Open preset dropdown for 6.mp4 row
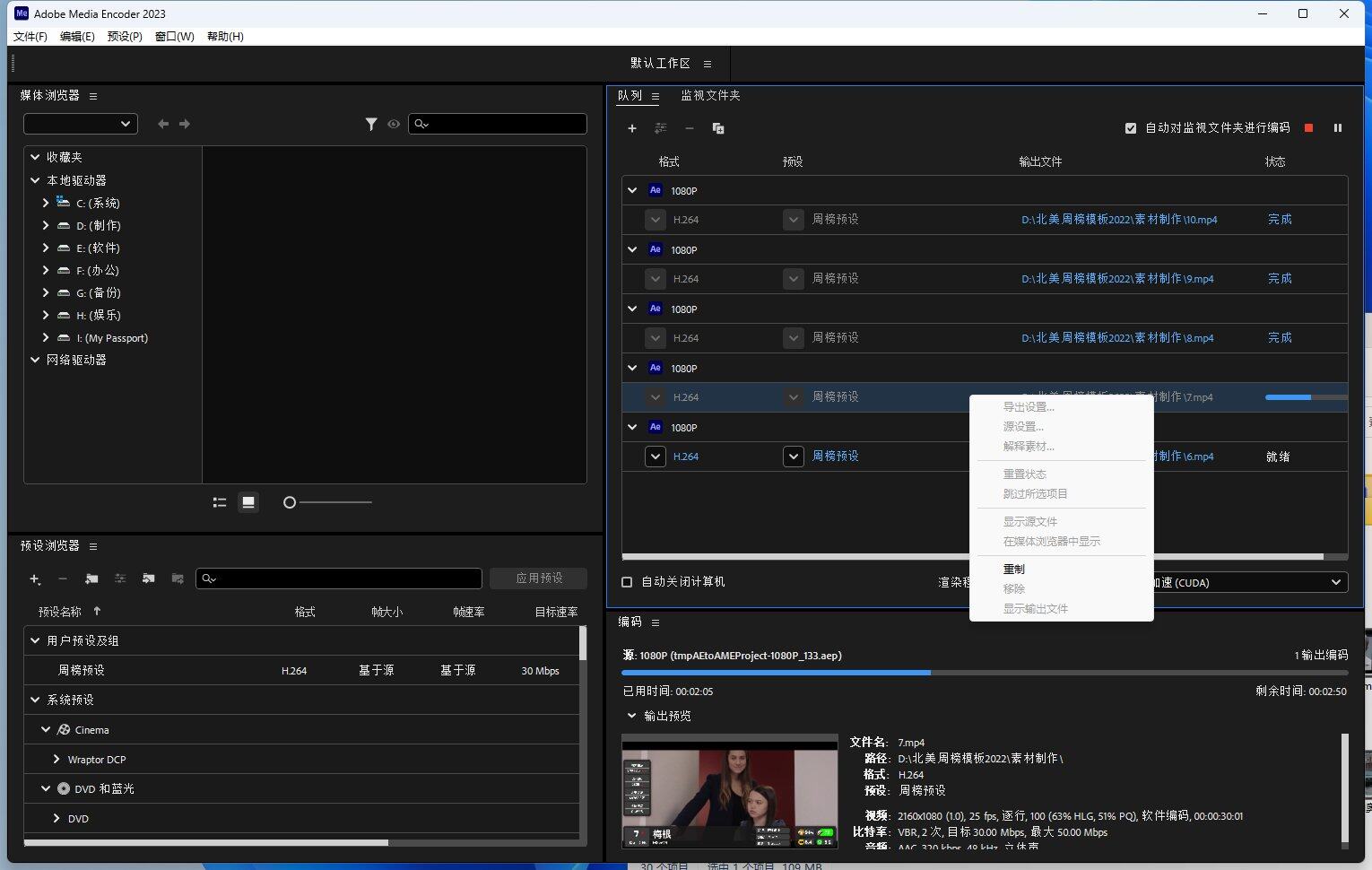1372x870 pixels. click(794, 457)
